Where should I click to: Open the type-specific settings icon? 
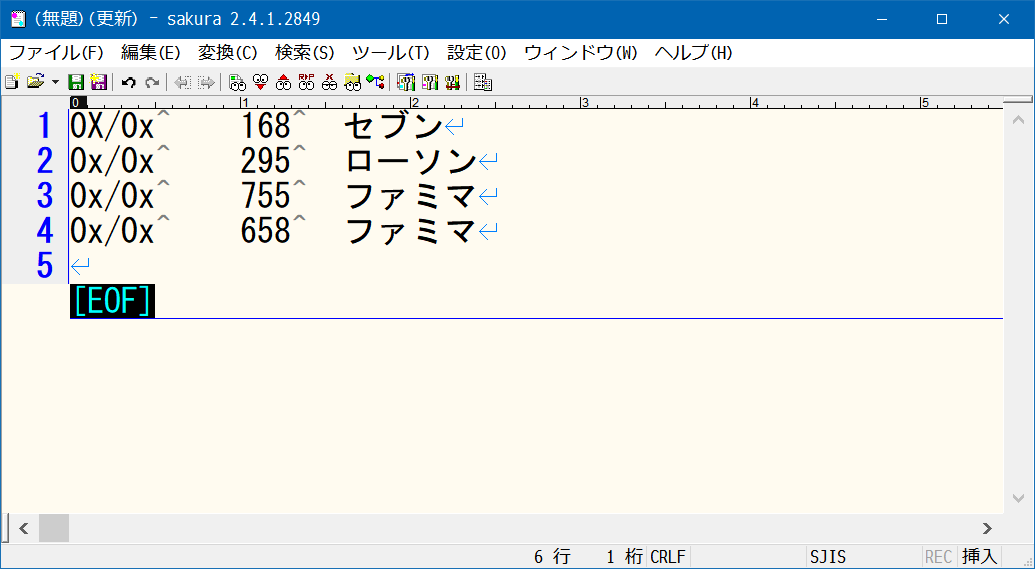pos(430,82)
